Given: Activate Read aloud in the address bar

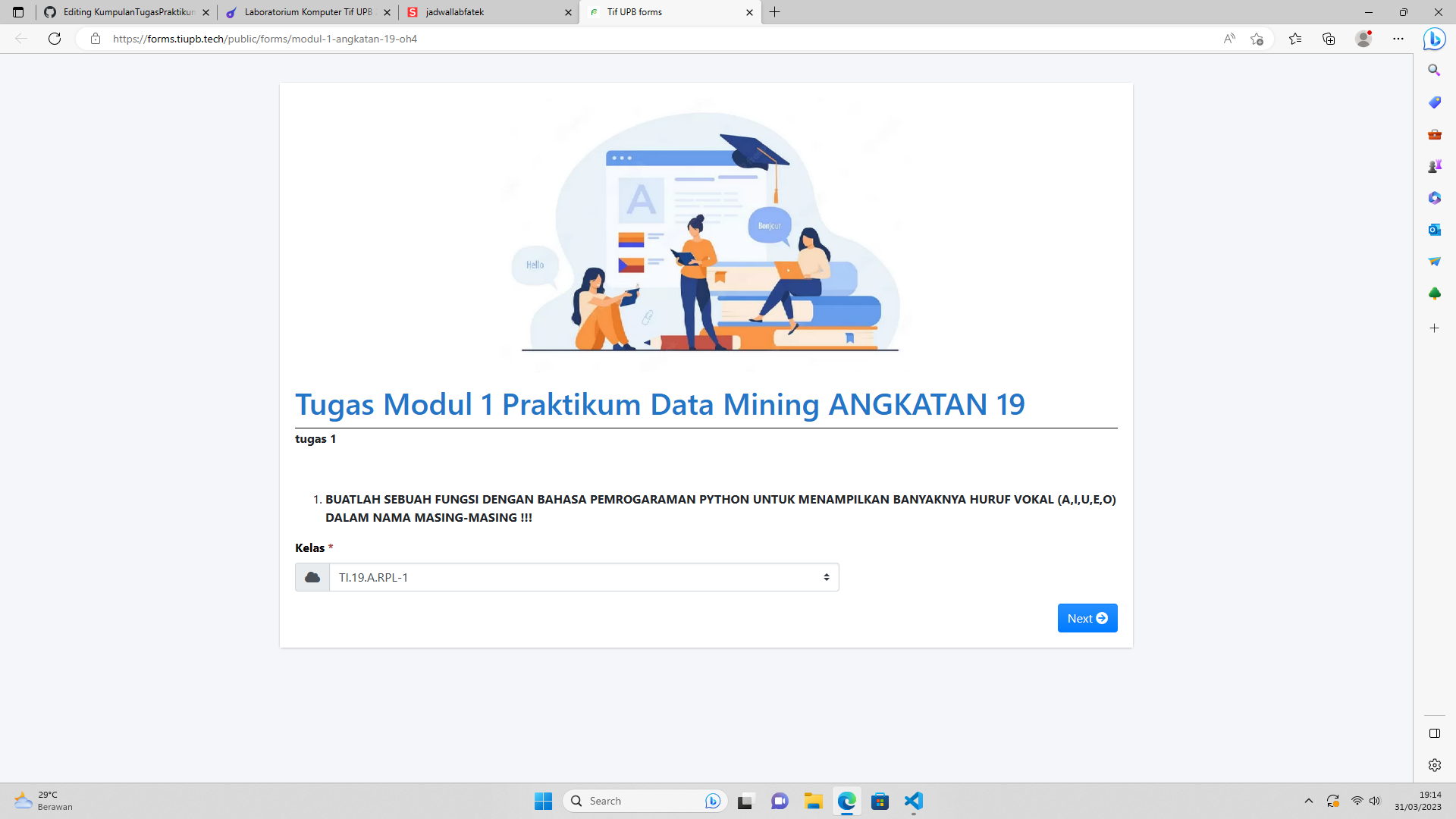Looking at the screenshot, I should [x=1228, y=39].
